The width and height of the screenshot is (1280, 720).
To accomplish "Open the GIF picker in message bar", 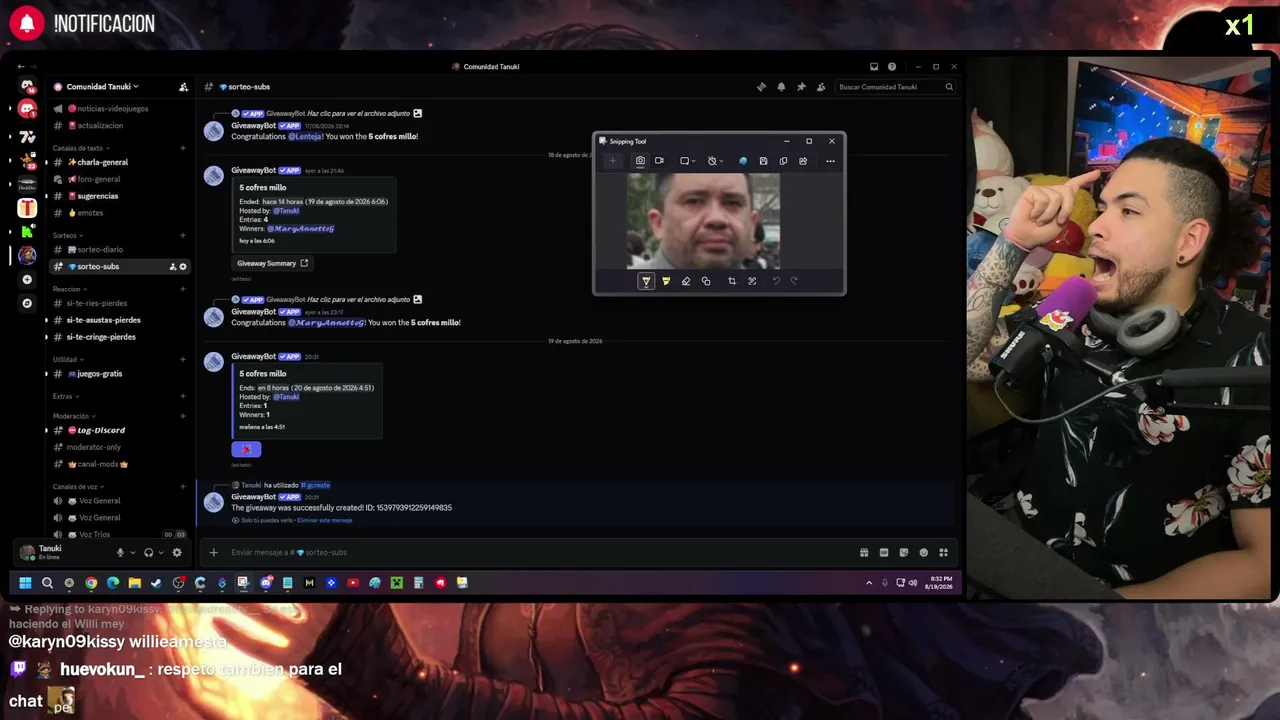I will pos(884,552).
